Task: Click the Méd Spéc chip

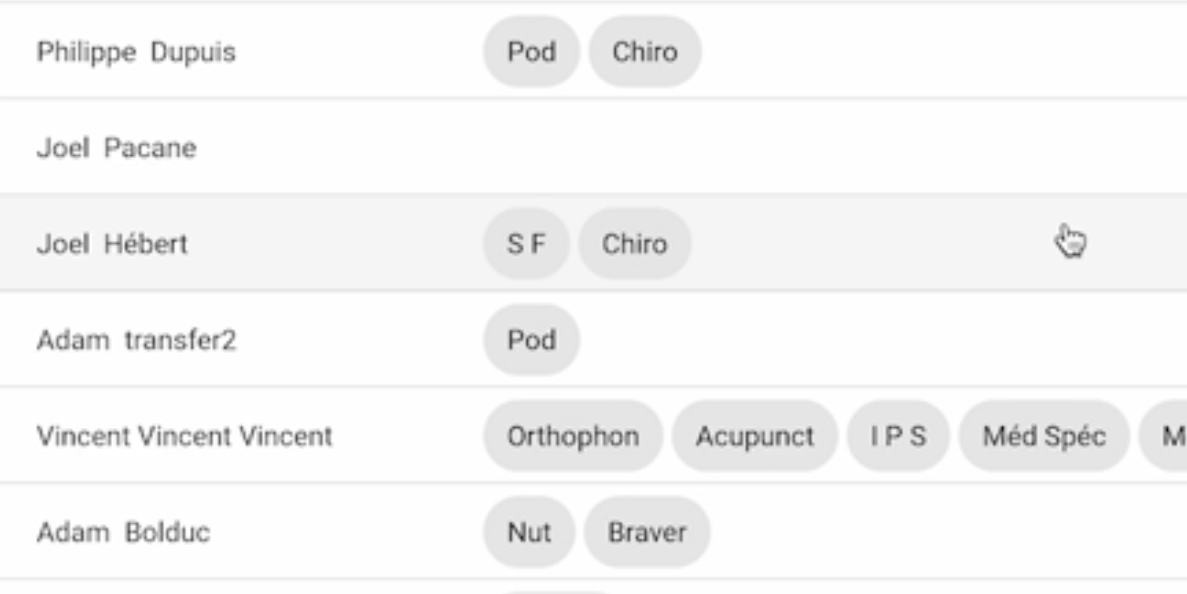Action: [x=1044, y=436]
